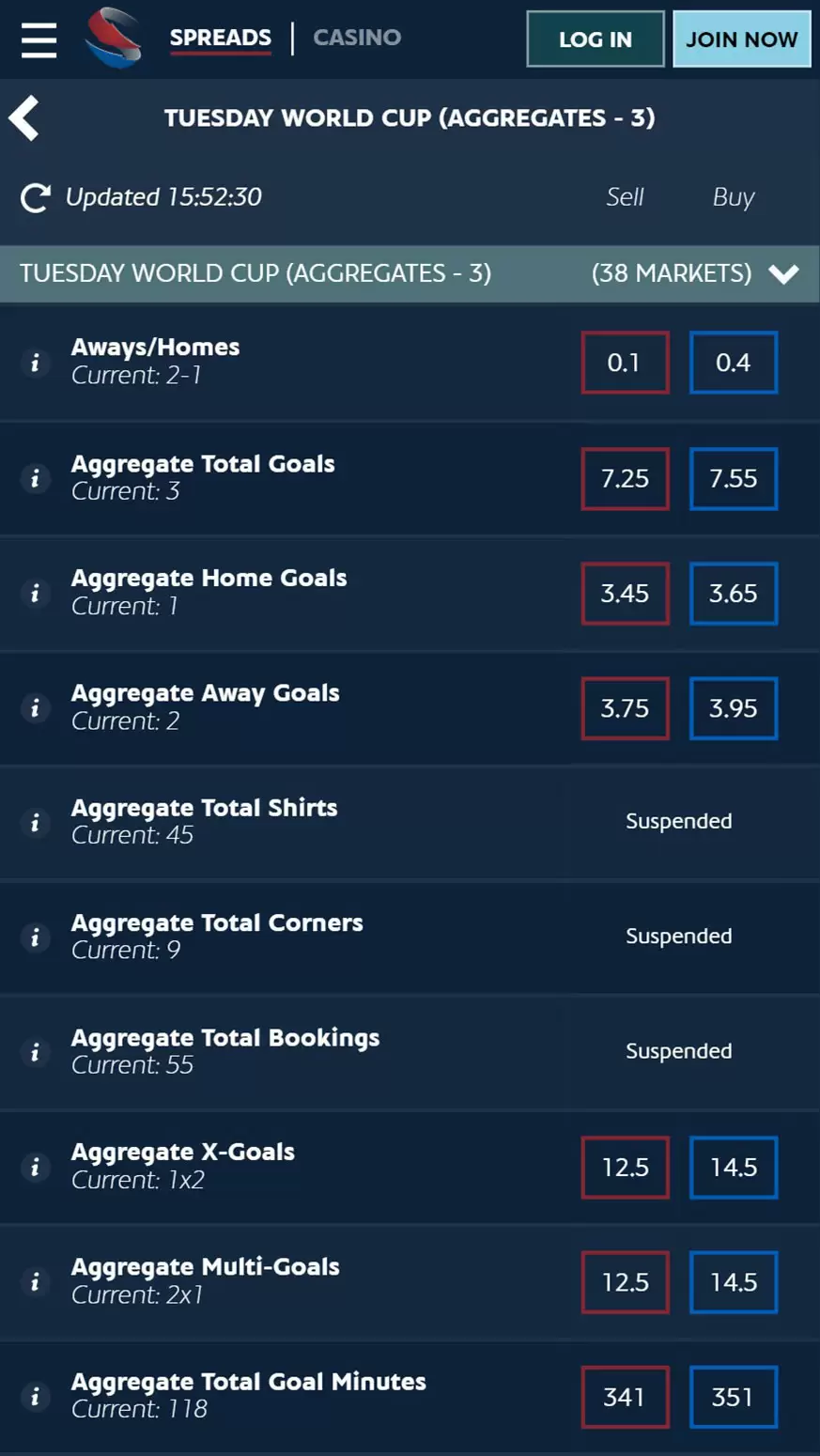Collapse the 38 Markets chevron

click(x=783, y=273)
